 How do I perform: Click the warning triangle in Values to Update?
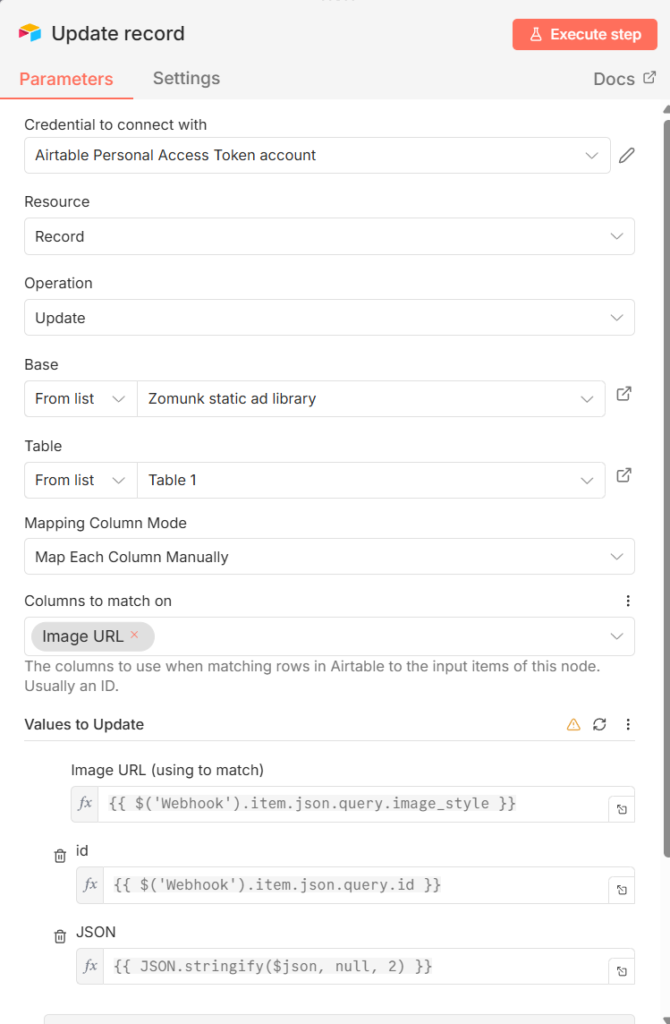click(x=573, y=724)
